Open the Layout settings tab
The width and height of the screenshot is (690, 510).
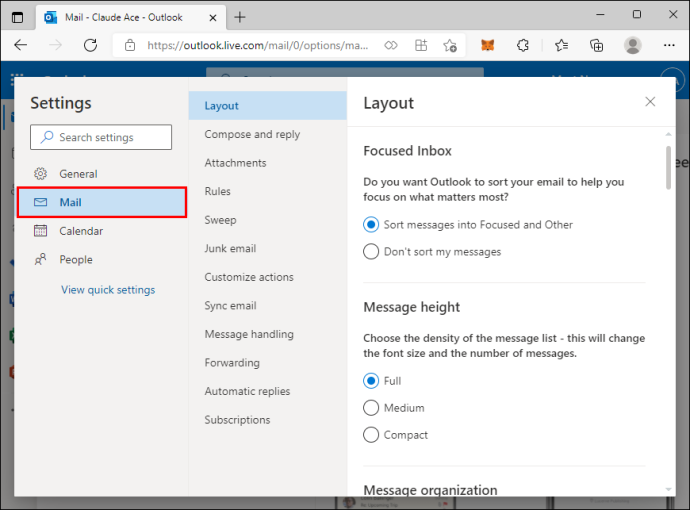[x=268, y=106]
